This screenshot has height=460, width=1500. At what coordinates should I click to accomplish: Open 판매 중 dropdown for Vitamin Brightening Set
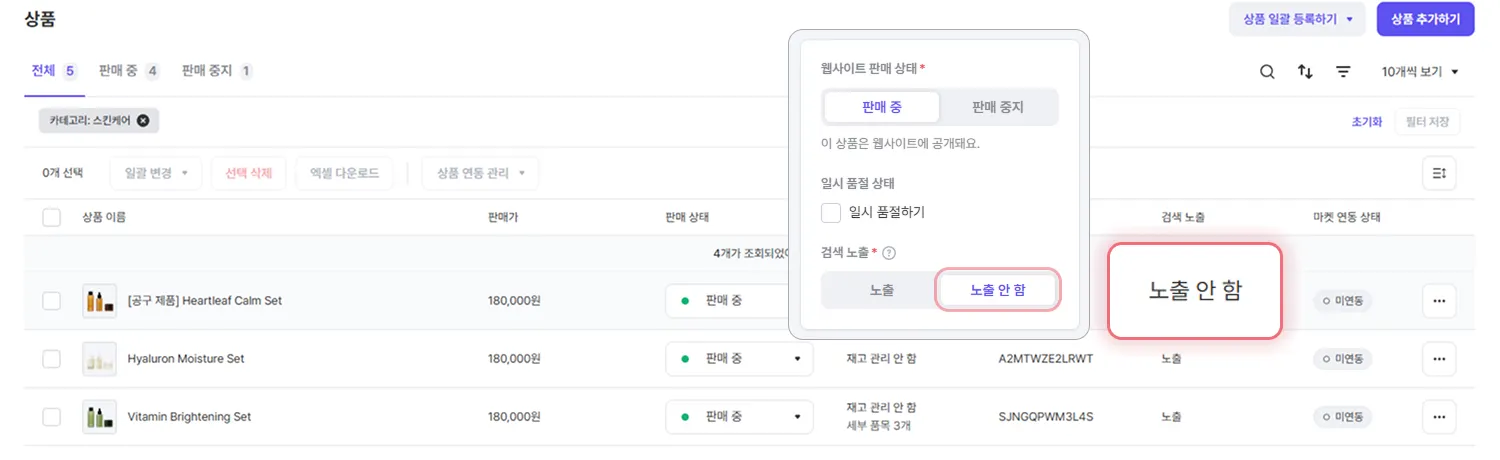[x=739, y=416]
